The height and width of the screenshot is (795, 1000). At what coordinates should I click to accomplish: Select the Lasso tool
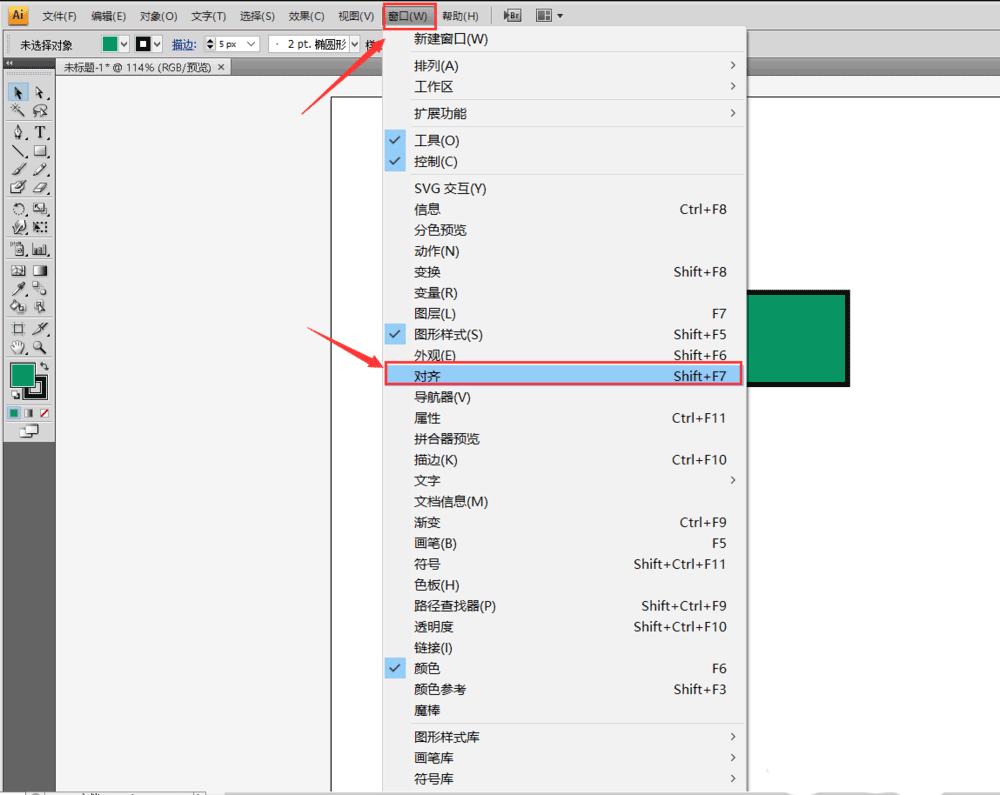[40, 111]
